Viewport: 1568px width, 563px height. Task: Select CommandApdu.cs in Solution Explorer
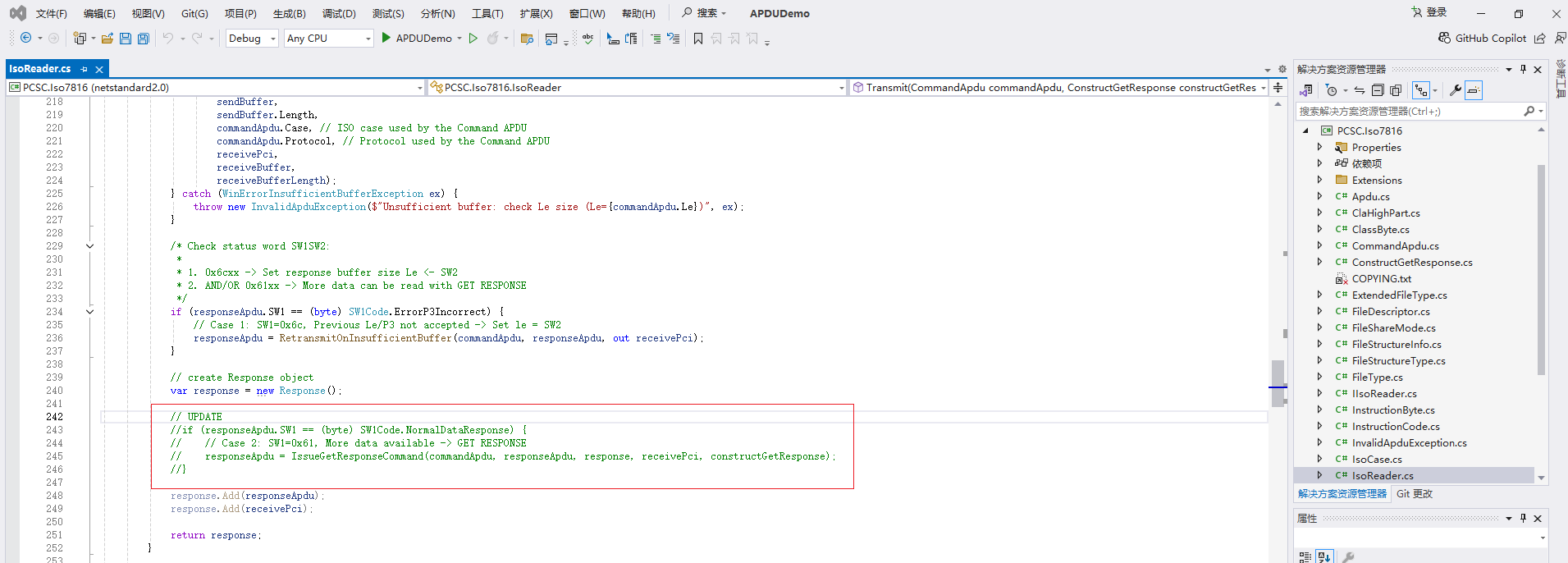(1395, 245)
